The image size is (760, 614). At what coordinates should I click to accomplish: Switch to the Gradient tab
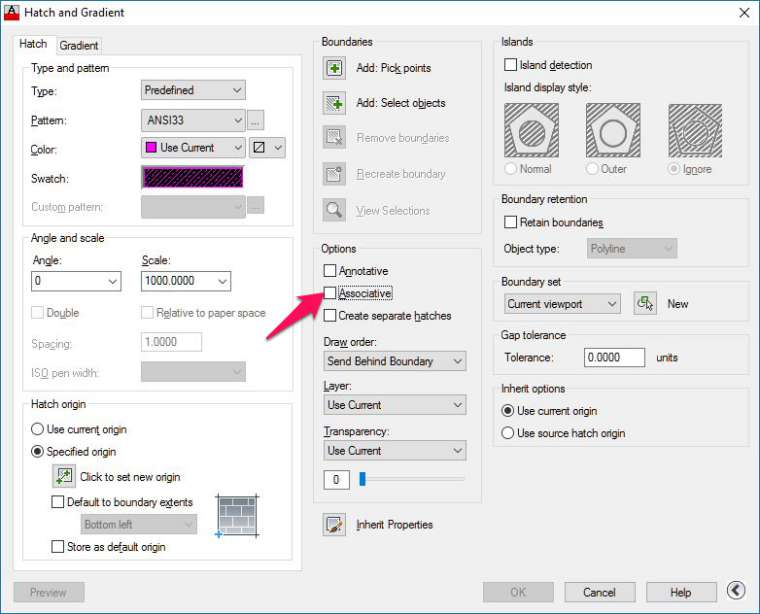79,45
